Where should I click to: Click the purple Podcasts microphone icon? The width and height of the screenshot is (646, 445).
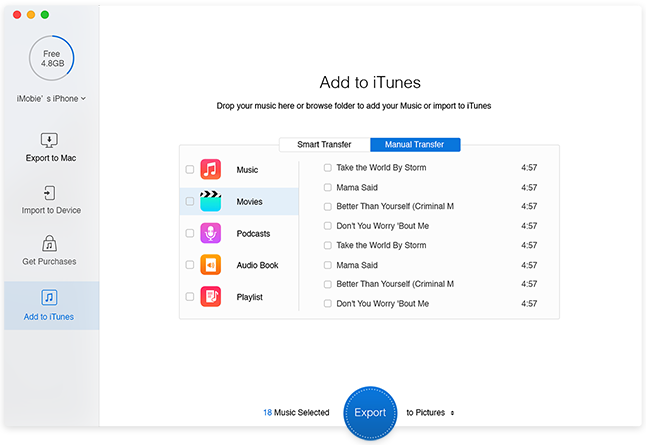pos(211,233)
